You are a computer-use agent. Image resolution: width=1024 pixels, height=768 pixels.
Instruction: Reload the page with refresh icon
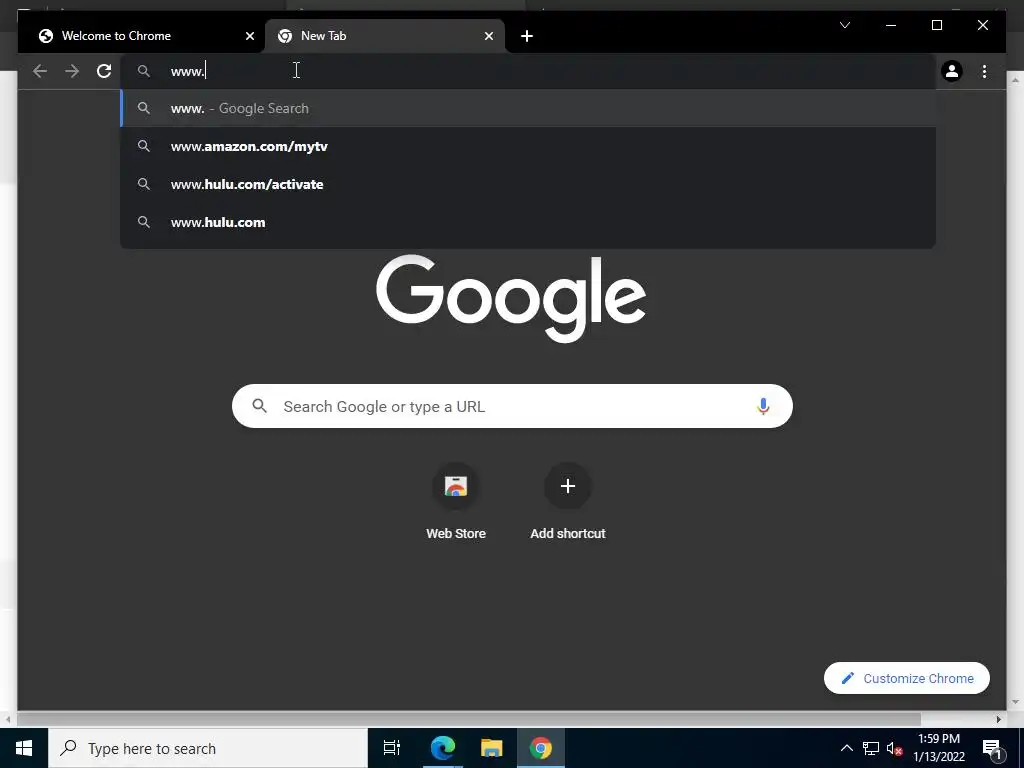pyautogui.click(x=104, y=71)
